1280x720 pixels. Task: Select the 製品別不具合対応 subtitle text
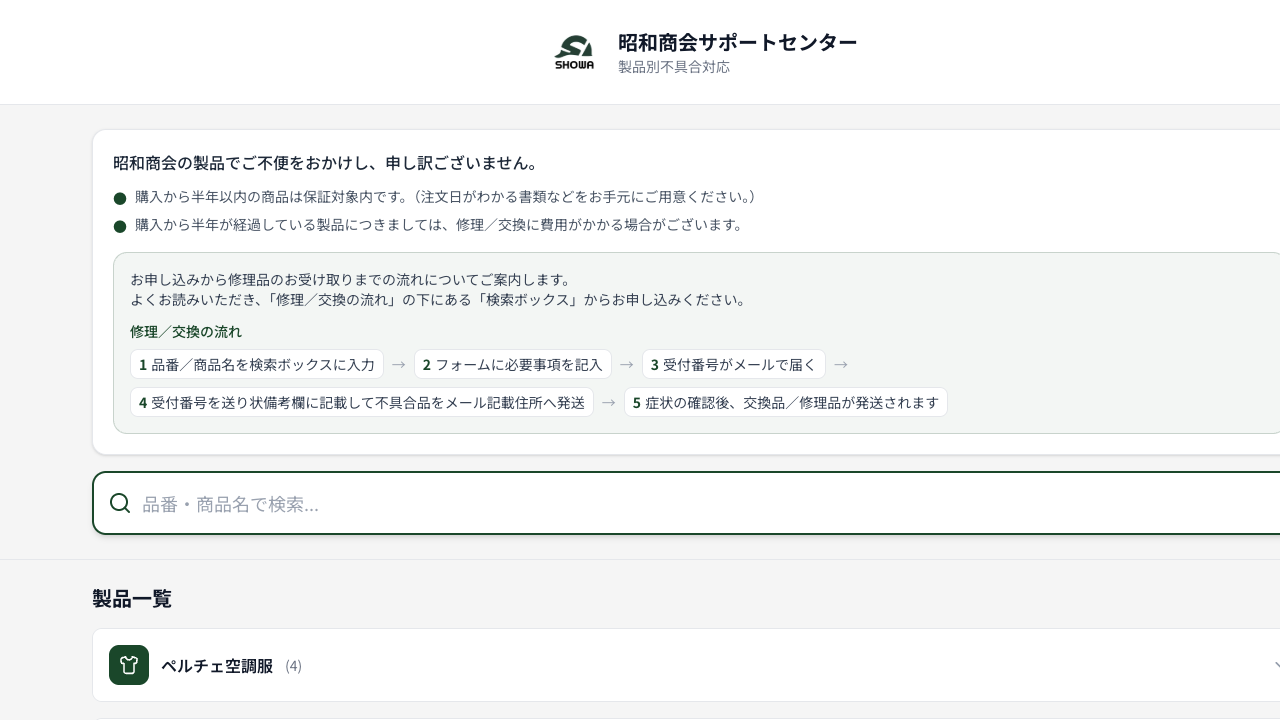point(674,67)
